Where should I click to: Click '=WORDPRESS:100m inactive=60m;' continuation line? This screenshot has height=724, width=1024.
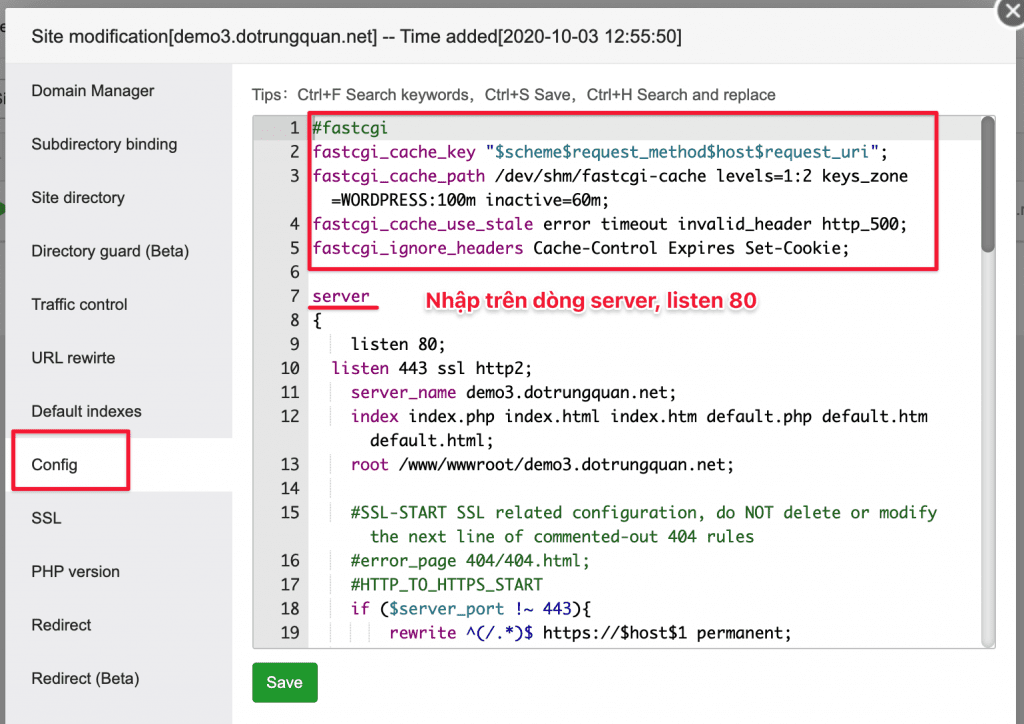470,200
